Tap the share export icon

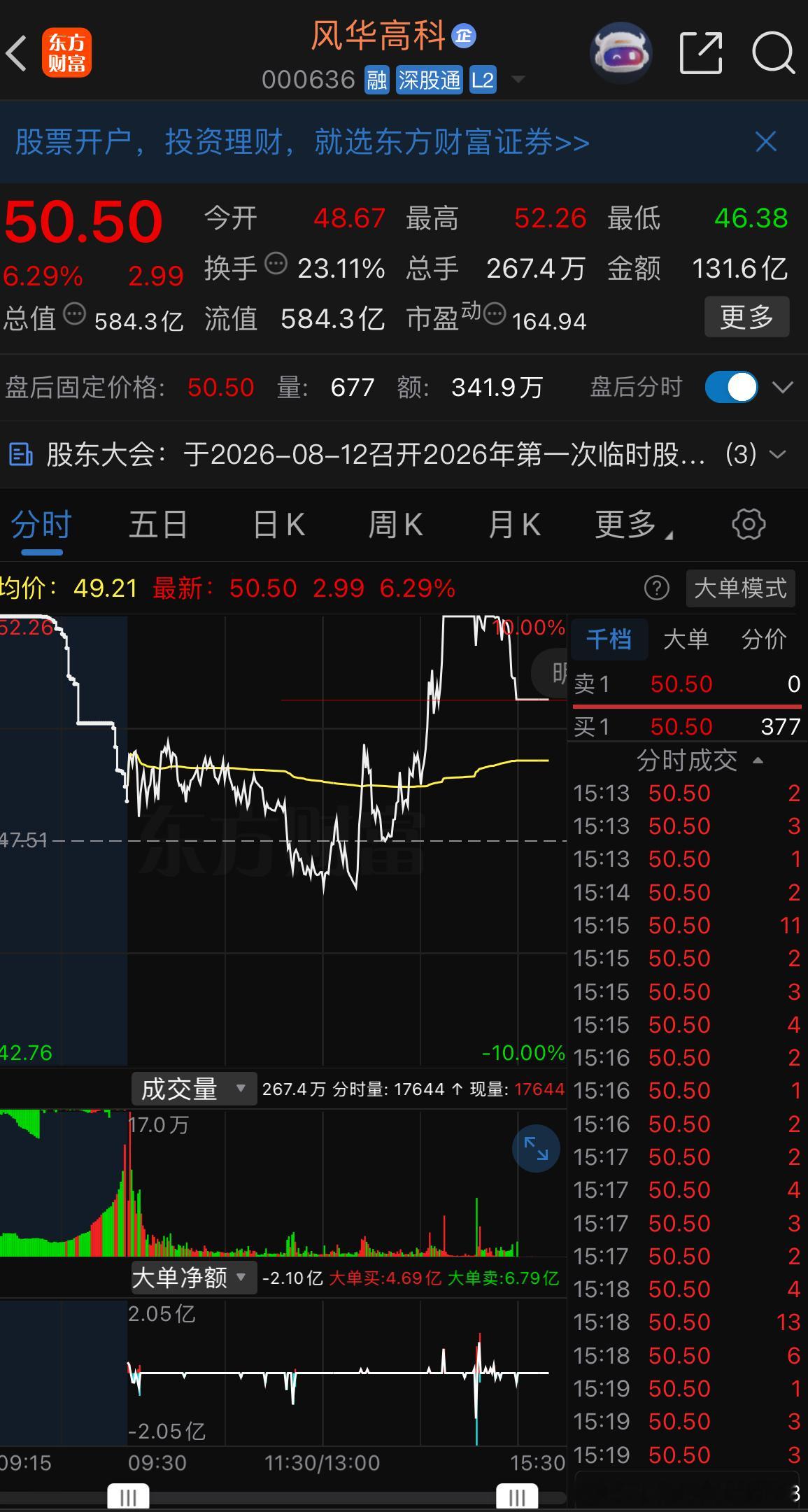pos(701,52)
